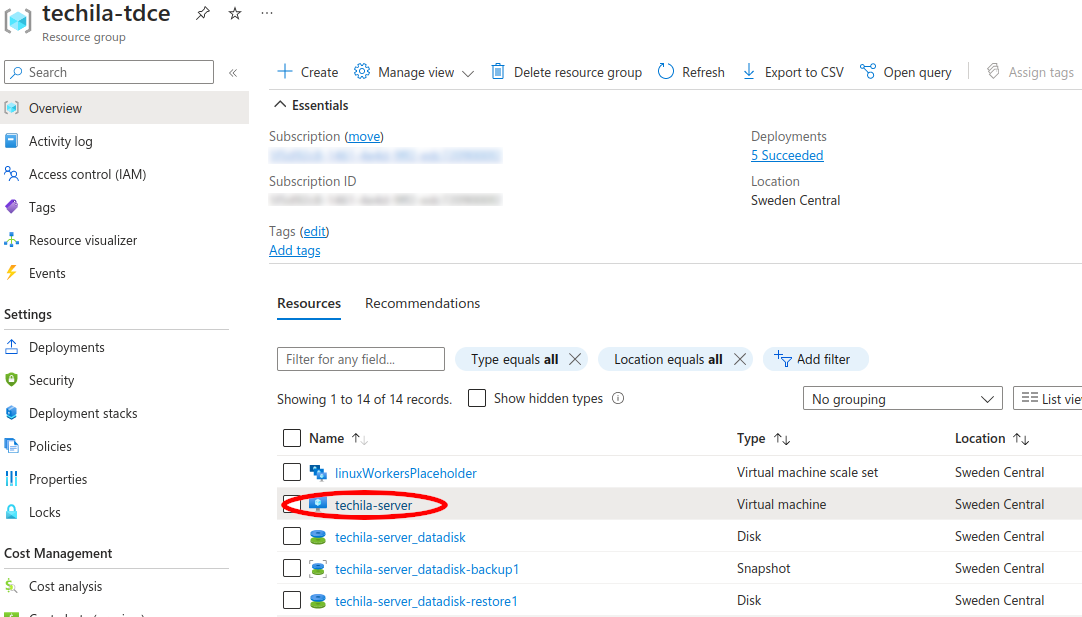Check the linuxWorkersPlaceholder row checkbox
This screenshot has height=617, width=1082.
coord(292,472)
